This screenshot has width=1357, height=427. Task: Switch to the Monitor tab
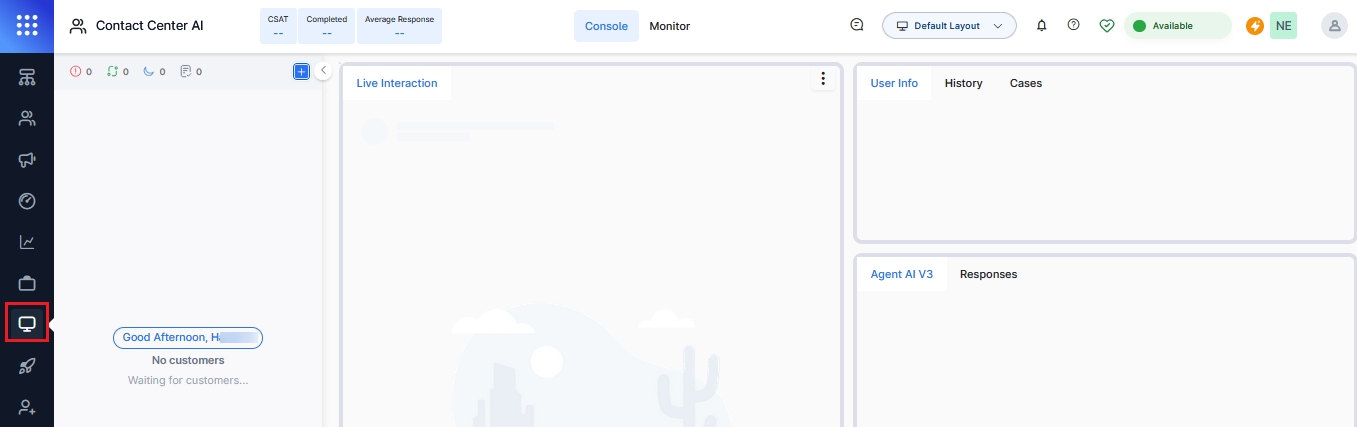pyautogui.click(x=669, y=26)
